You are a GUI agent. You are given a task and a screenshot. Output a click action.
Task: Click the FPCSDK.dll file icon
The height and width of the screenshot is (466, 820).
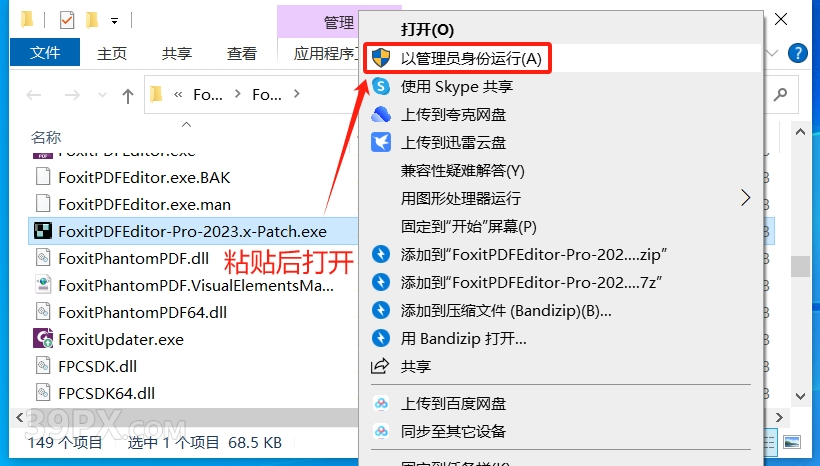(43, 366)
